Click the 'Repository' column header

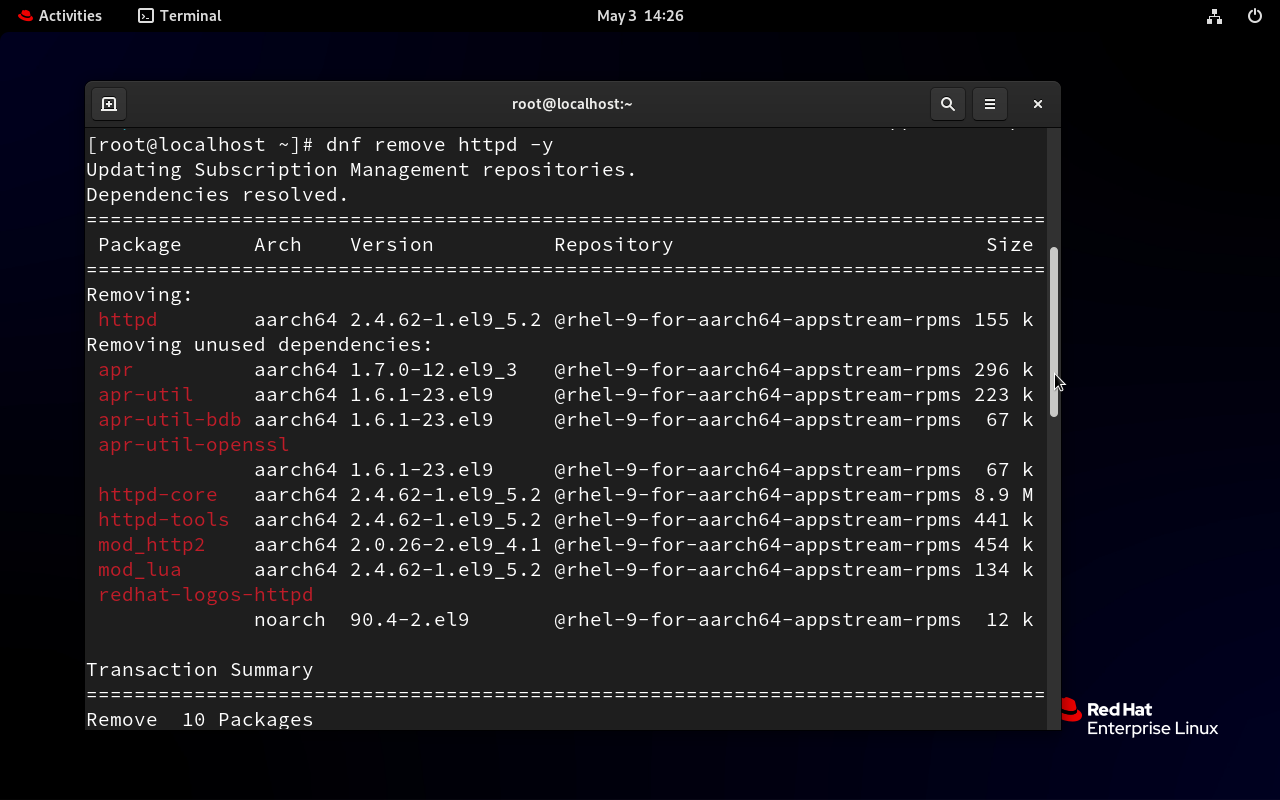point(614,245)
